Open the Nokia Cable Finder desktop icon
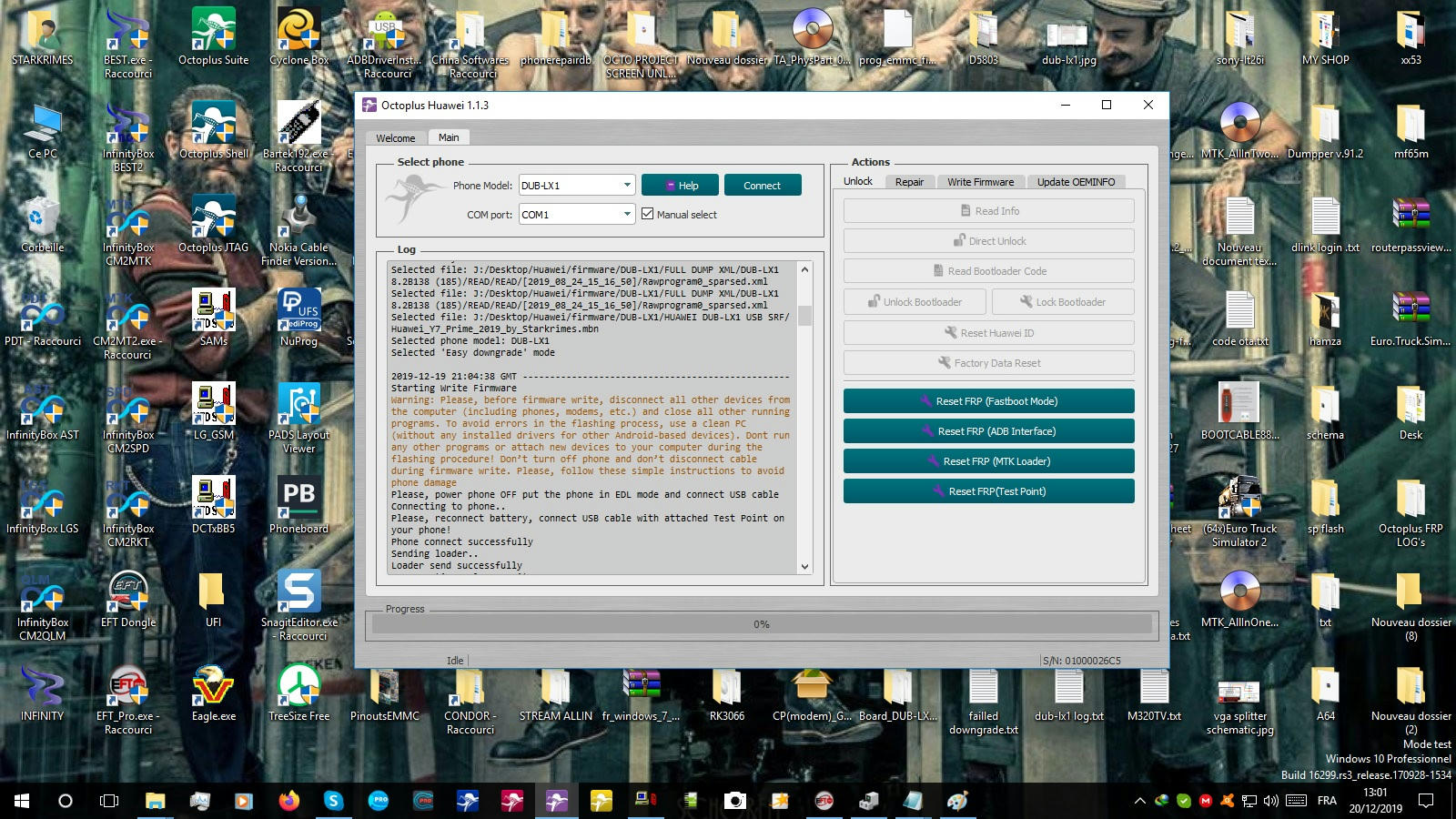This screenshot has height=819, width=1456. click(298, 230)
